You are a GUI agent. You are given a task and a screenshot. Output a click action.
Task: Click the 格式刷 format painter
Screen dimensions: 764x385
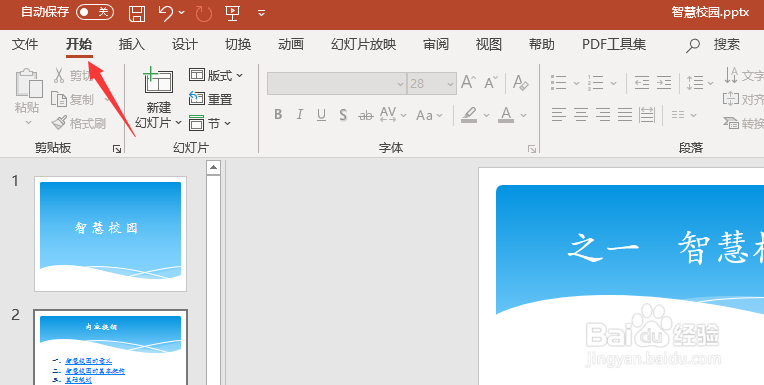pyautogui.click(x=79, y=123)
